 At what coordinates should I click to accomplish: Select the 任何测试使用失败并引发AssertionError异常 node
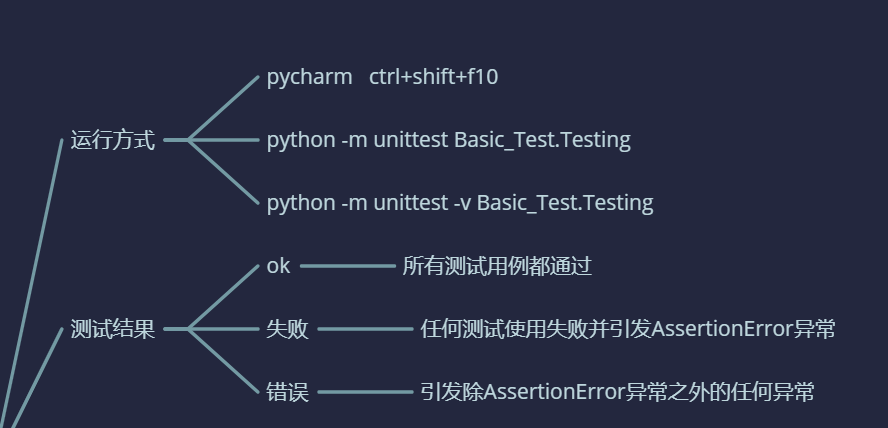pos(628,329)
